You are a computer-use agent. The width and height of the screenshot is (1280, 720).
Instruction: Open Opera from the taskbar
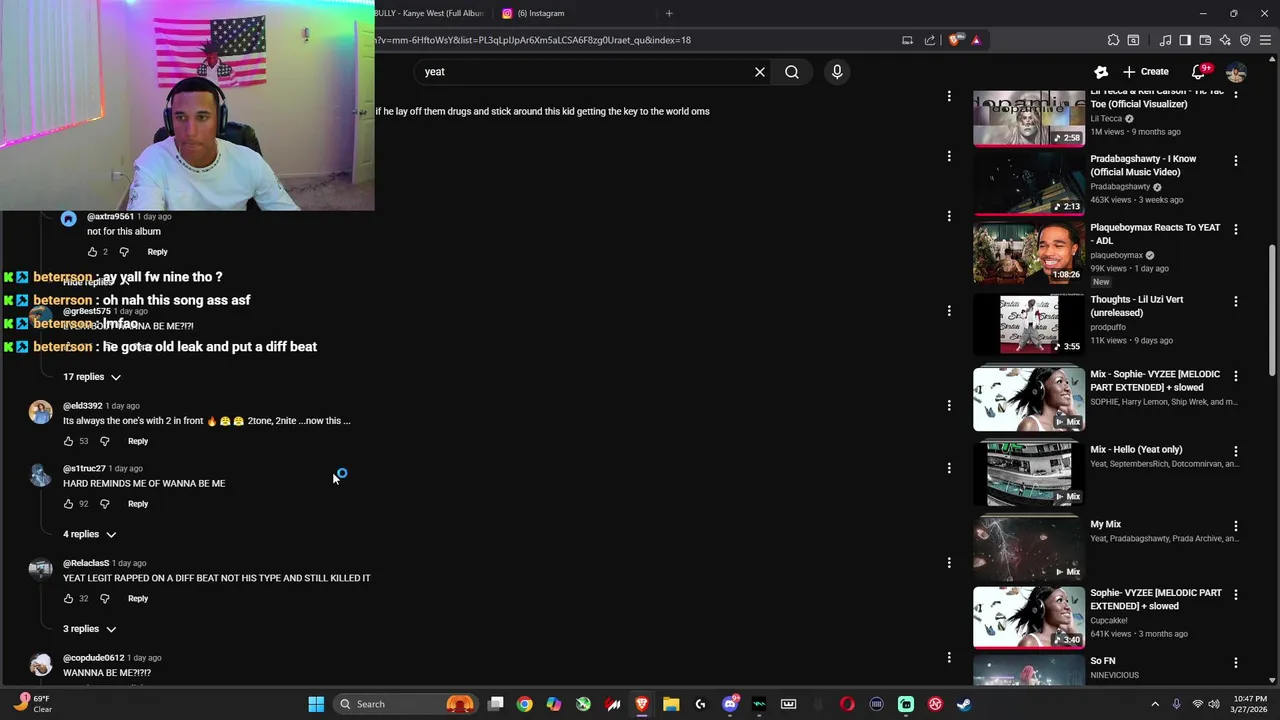coord(847,704)
